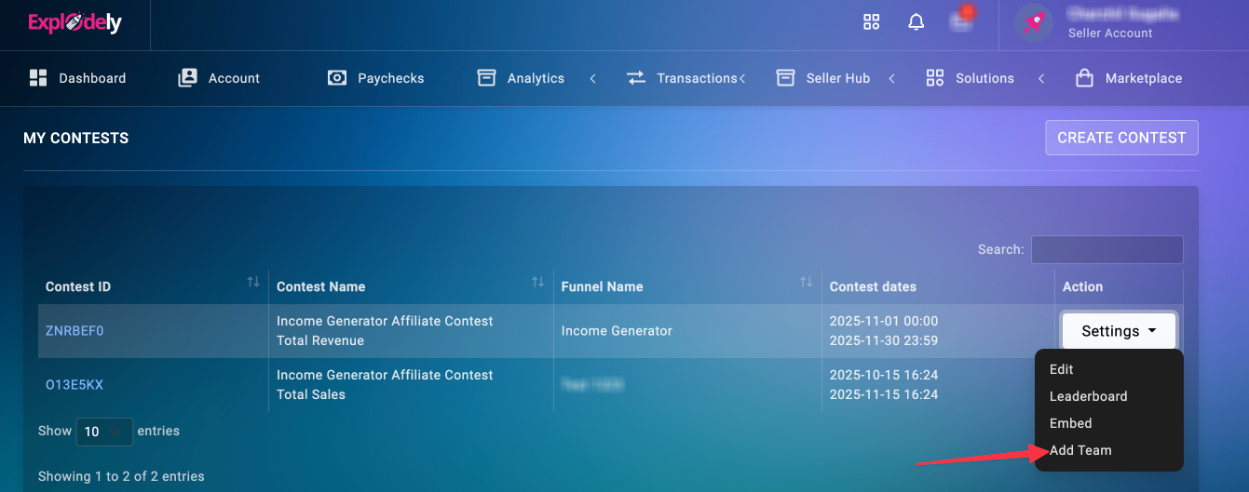The width and height of the screenshot is (1249, 492).
Task: Click the Marketplace bag icon
Action: point(1084,78)
